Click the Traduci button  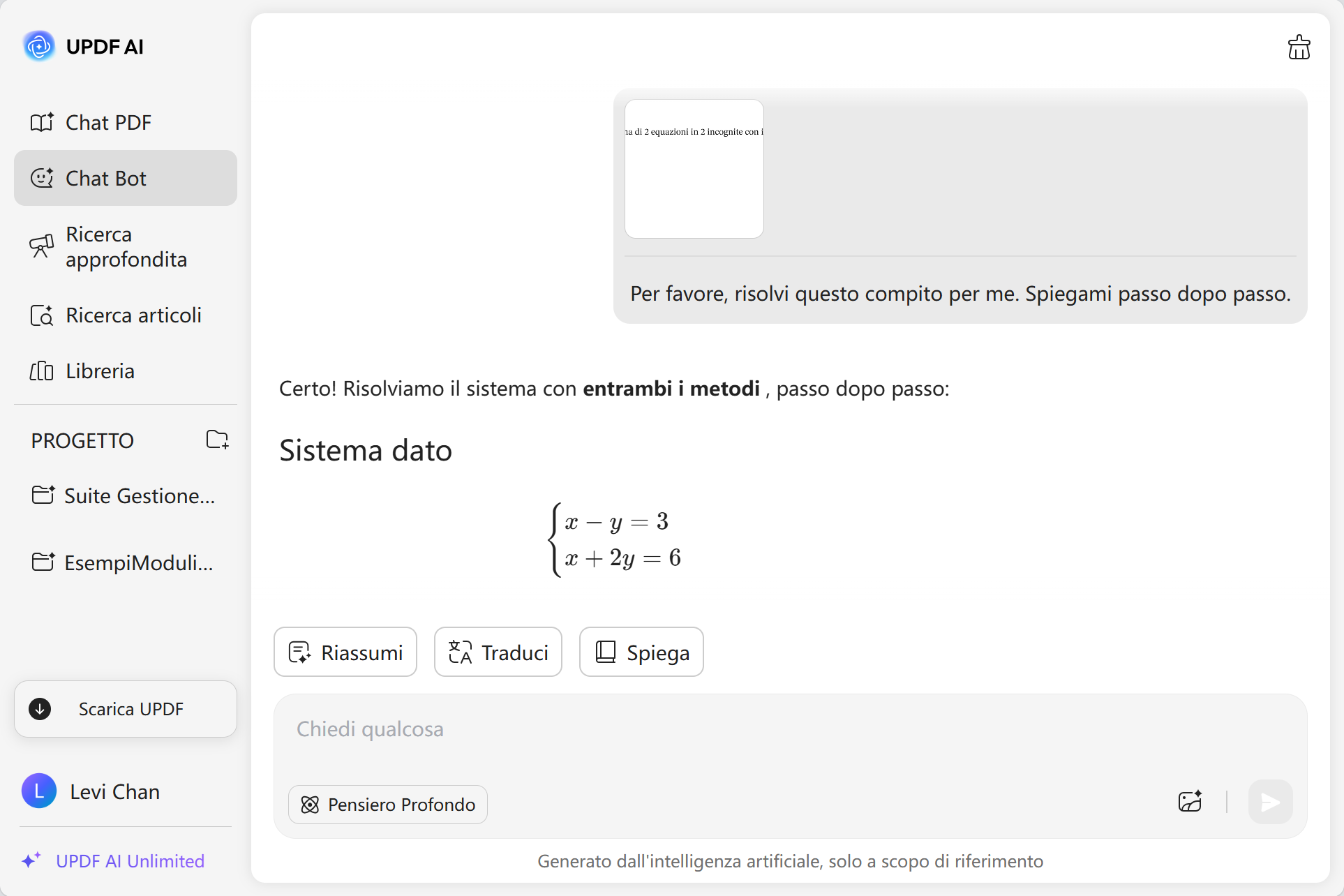coord(498,652)
